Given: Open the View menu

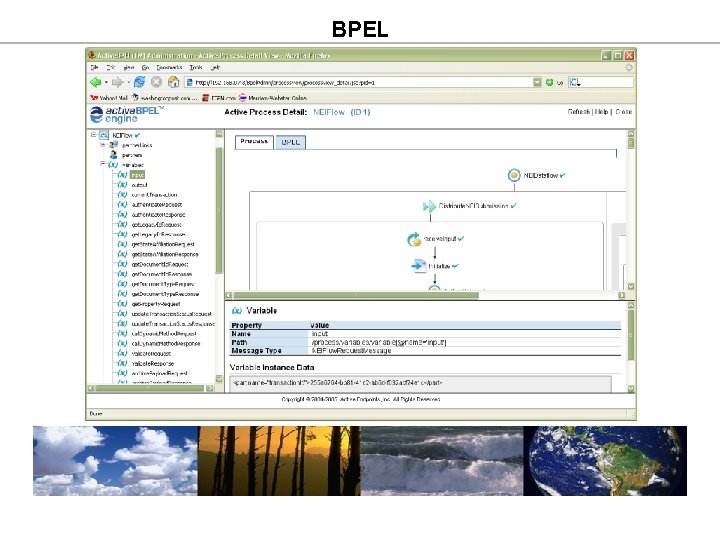Looking at the screenshot, I should [129, 68].
